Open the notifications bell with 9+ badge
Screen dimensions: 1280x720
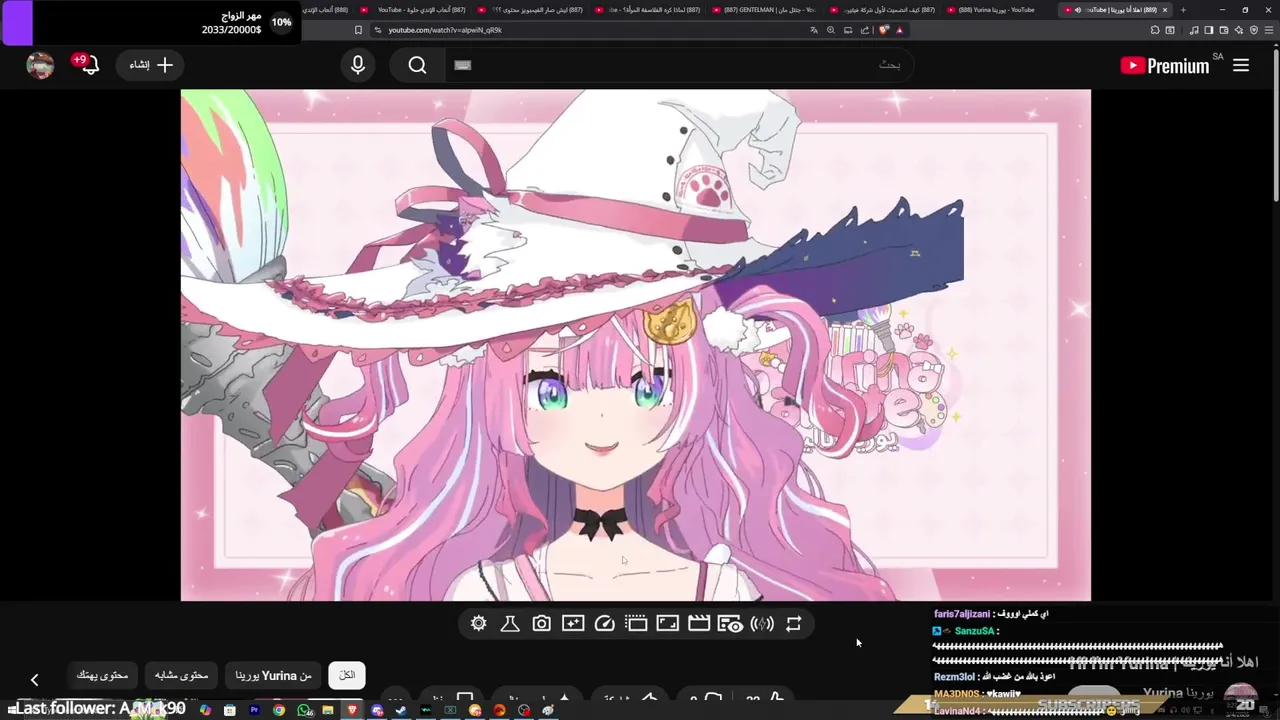point(88,65)
